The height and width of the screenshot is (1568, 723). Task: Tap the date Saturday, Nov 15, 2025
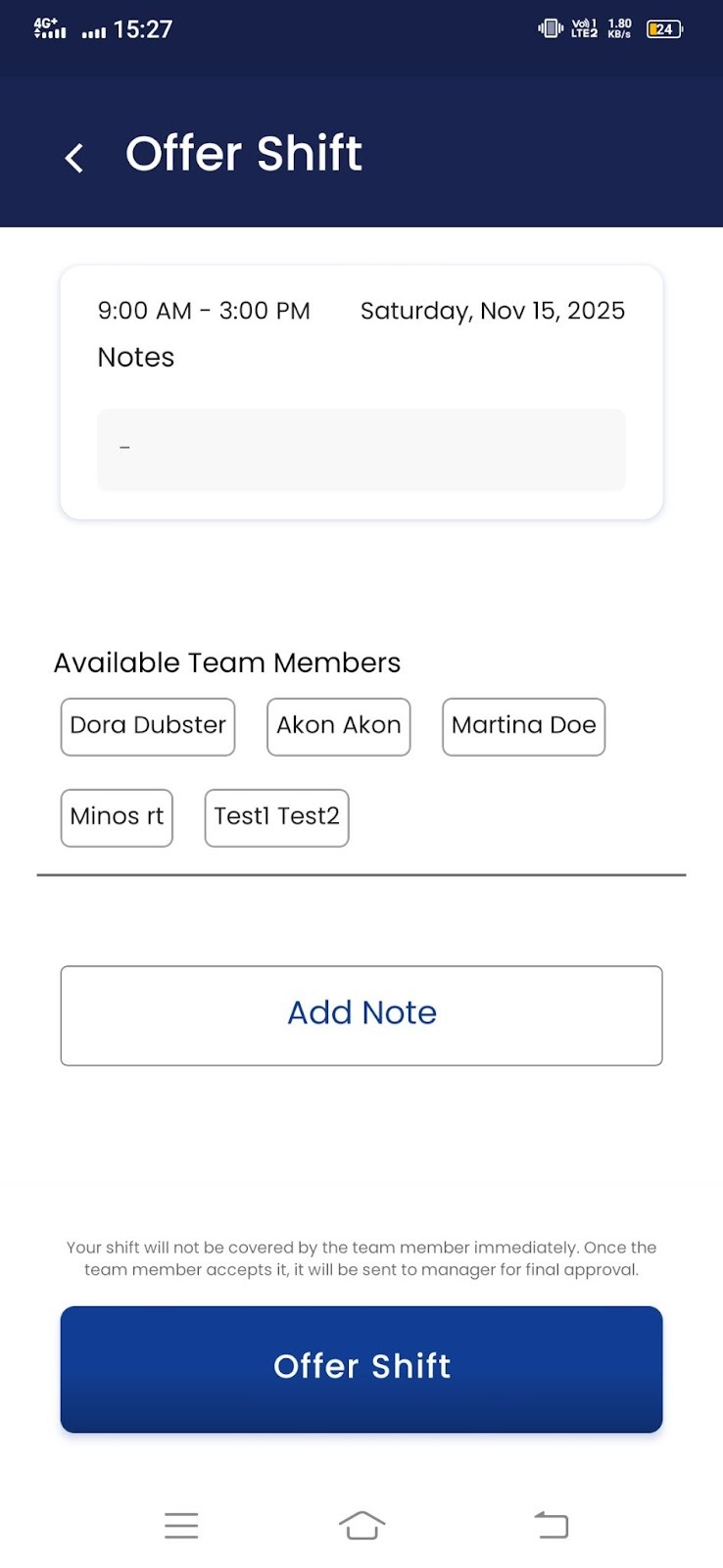point(492,311)
